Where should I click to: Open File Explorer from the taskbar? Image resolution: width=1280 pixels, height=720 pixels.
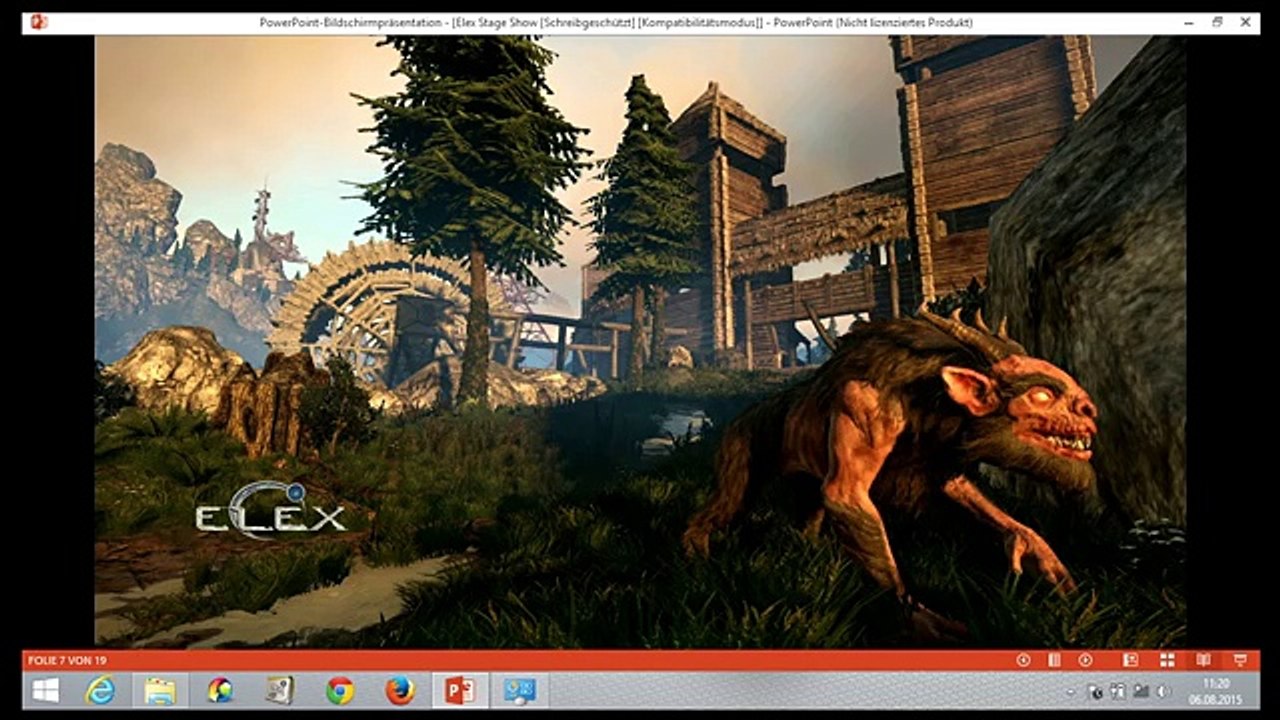[x=160, y=690]
